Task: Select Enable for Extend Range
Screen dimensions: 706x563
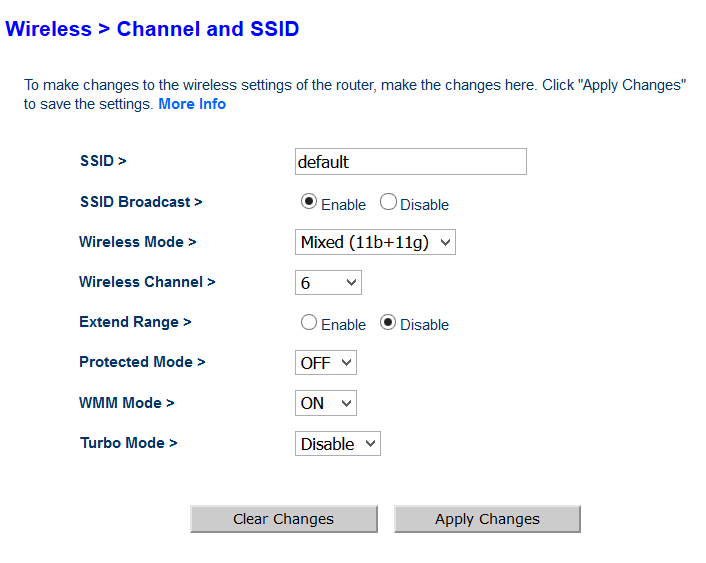Action: [x=309, y=323]
